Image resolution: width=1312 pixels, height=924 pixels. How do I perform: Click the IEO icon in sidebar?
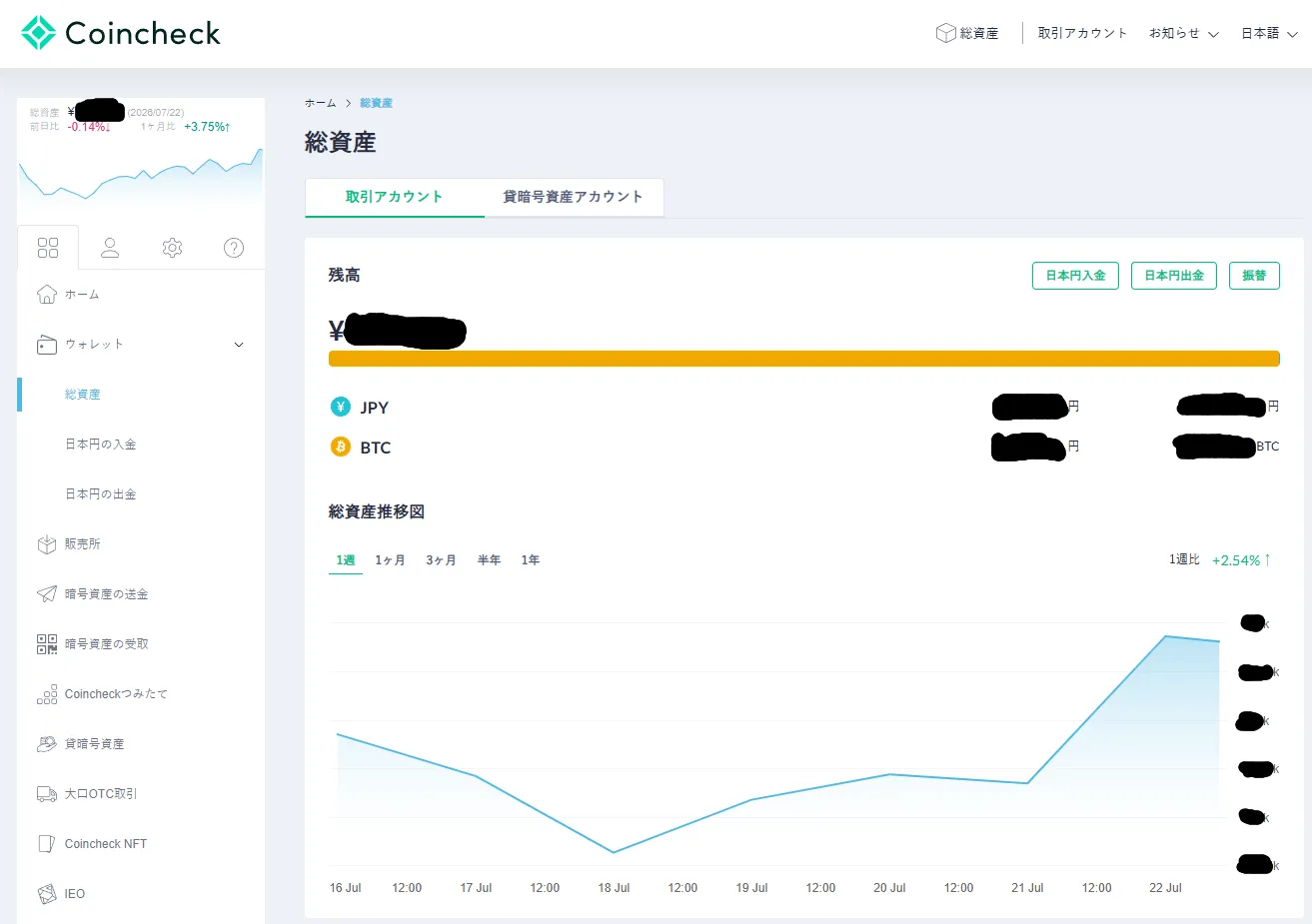pyautogui.click(x=47, y=894)
